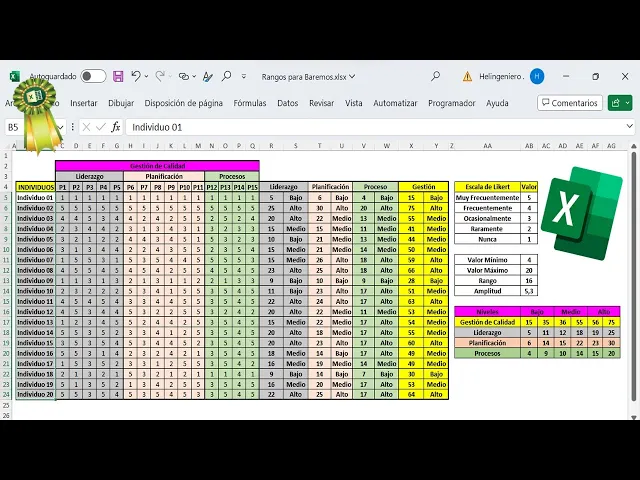Viewport: 640px width, 480px height.
Task: Open the Fórmulas ribbon tab
Action: (250, 103)
